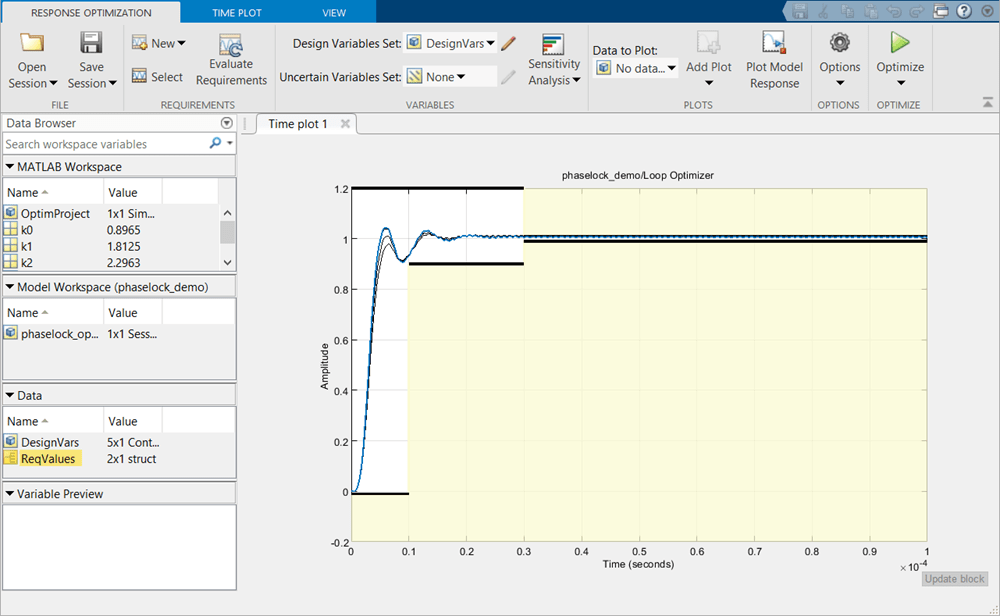1000x616 pixels.
Task: Open the New requirement dropdown arrow
Action: [181, 43]
